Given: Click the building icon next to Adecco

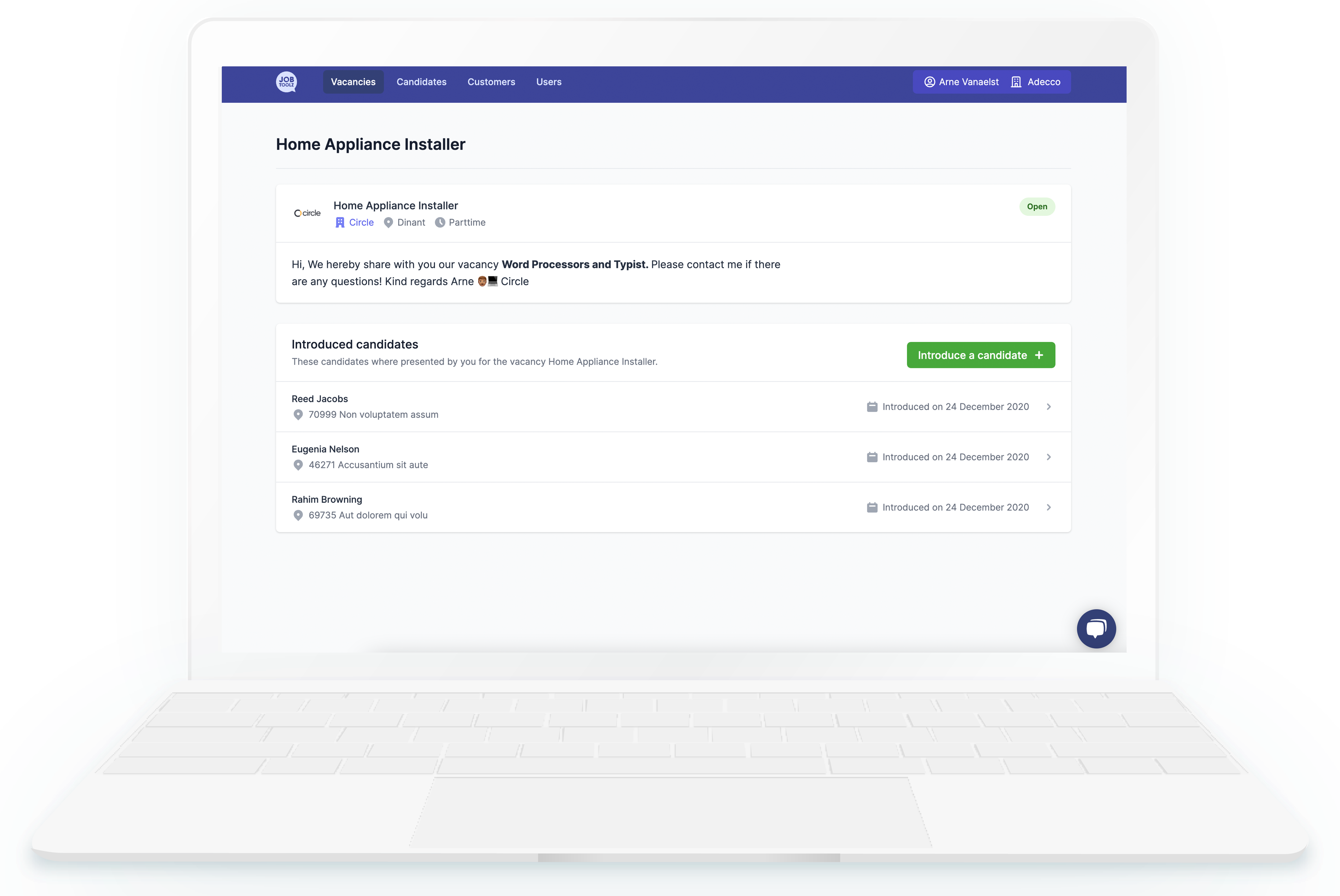Looking at the screenshot, I should point(1016,82).
